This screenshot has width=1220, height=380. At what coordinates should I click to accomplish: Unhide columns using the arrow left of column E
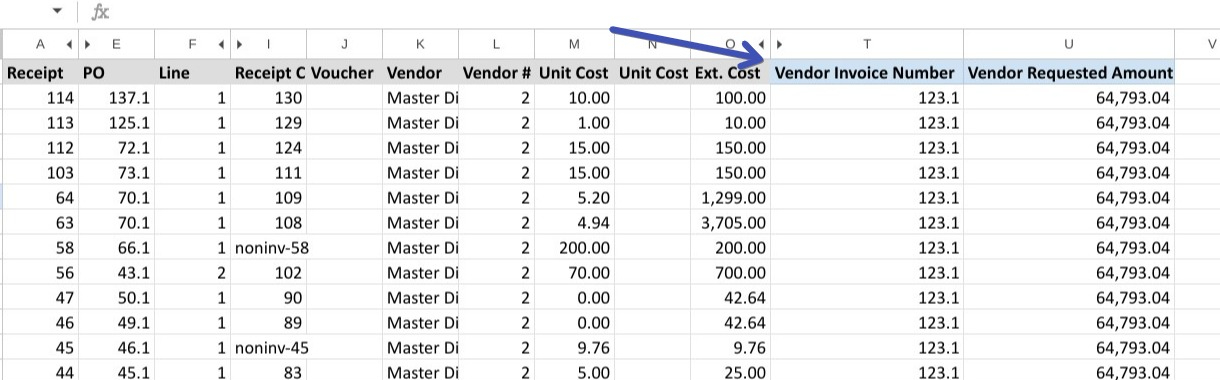pyautogui.click(x=88, y=44)
